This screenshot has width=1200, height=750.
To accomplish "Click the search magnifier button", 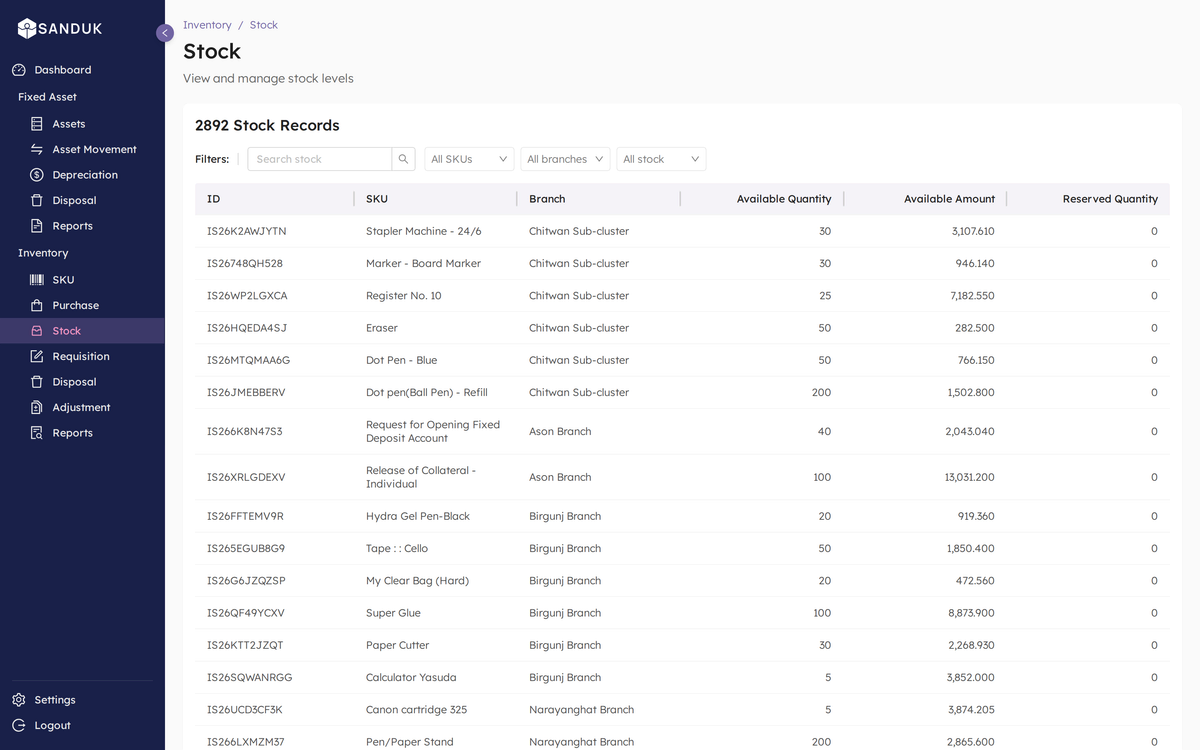I will tap(404, 159).
